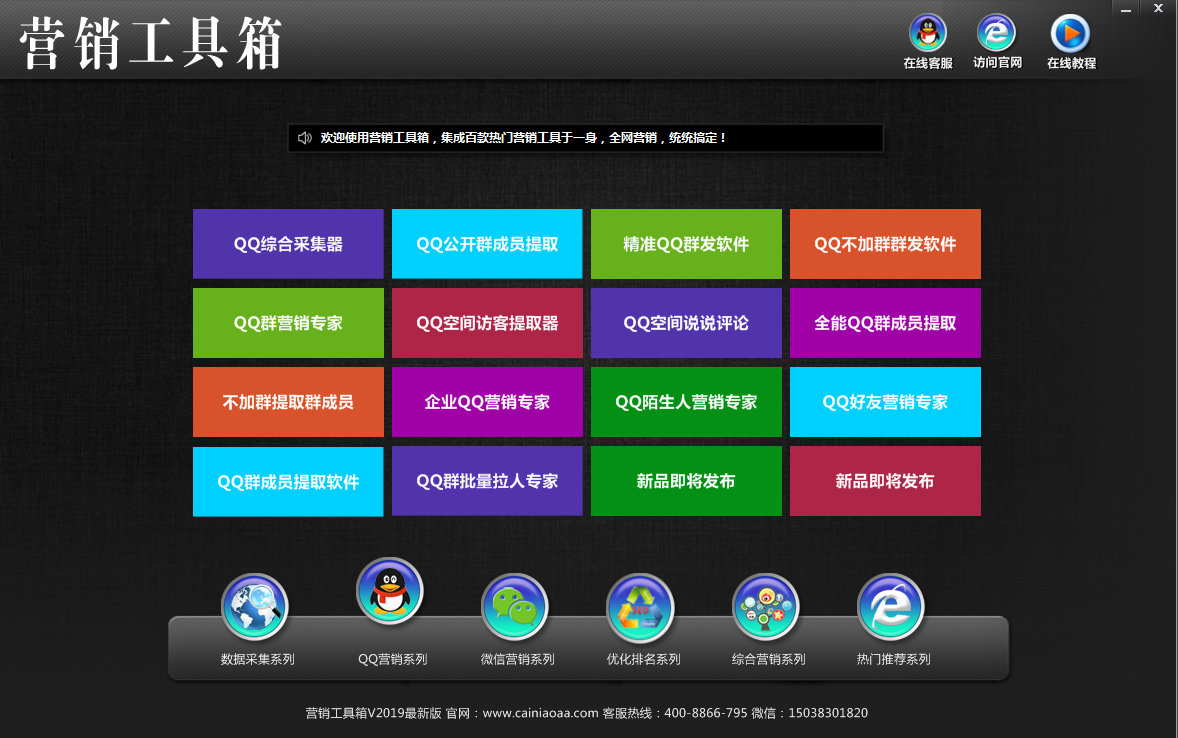Open QQ群批量拉人专家 tile
1178x738 pixels.
488,481
